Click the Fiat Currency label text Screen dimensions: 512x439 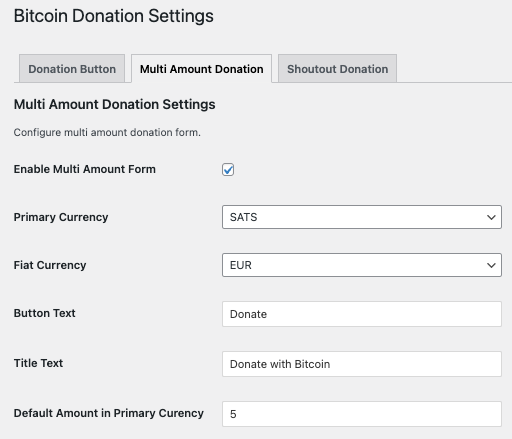point(50,265)
